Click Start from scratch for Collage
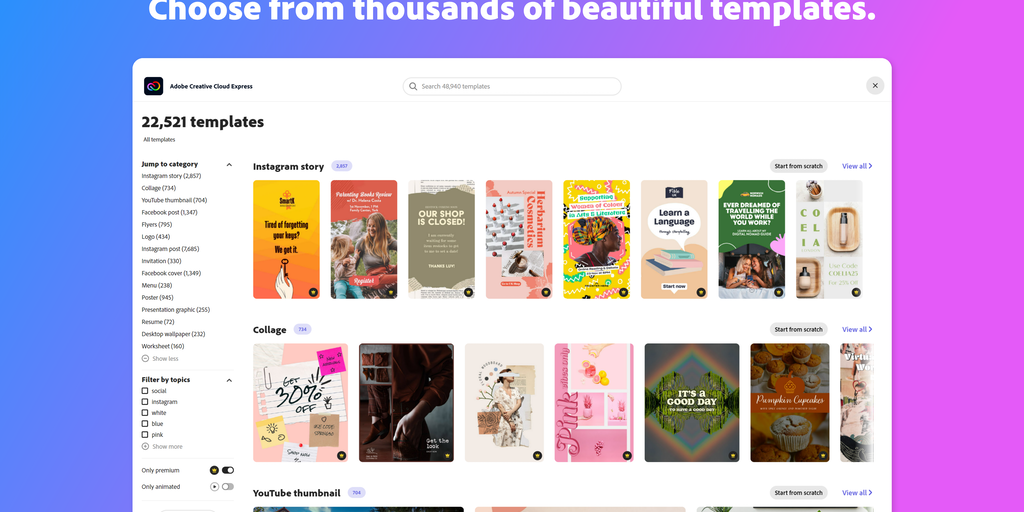This screenshot has height=512, width=1024. point(798,329)
